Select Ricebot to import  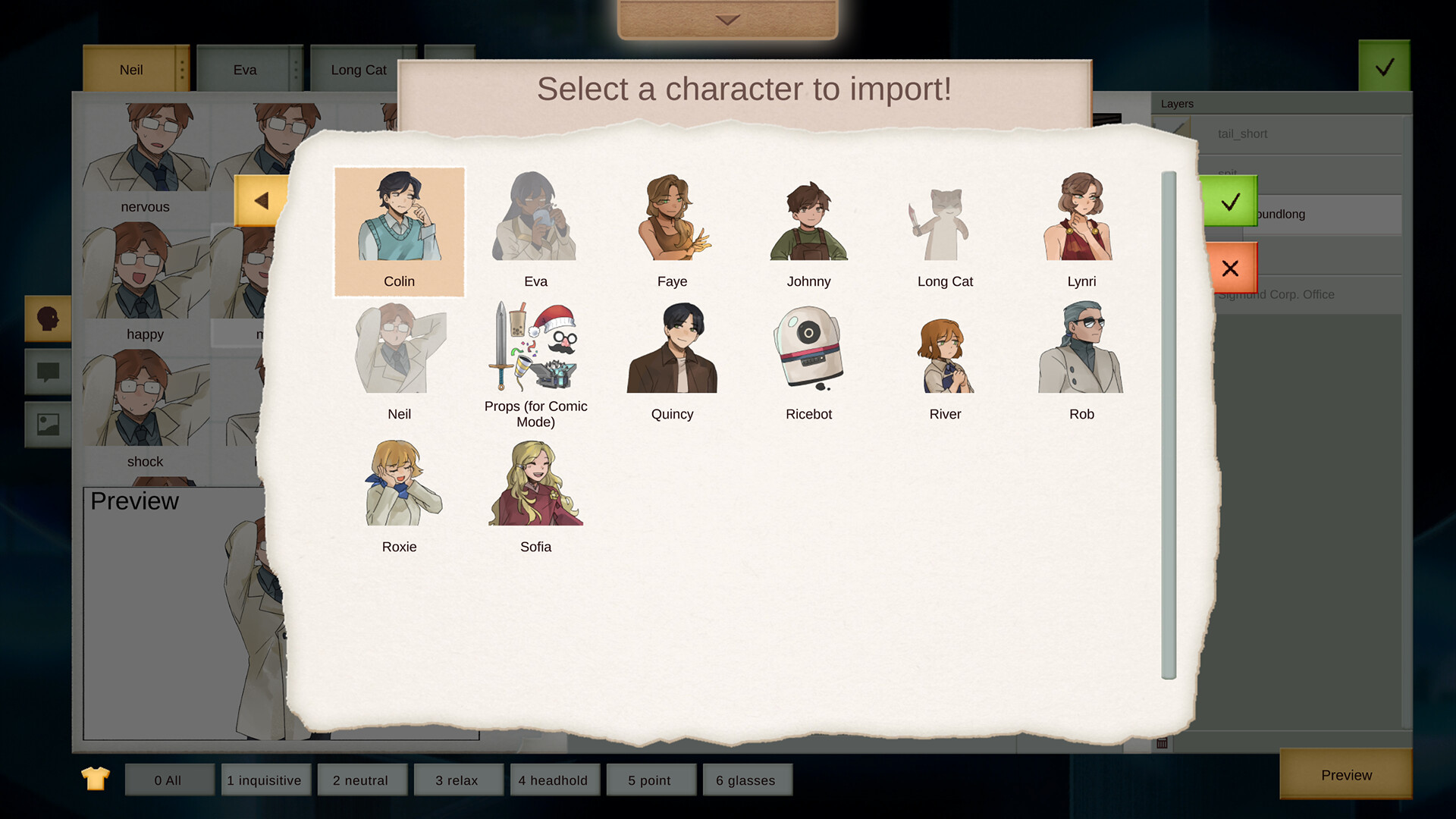808,350
